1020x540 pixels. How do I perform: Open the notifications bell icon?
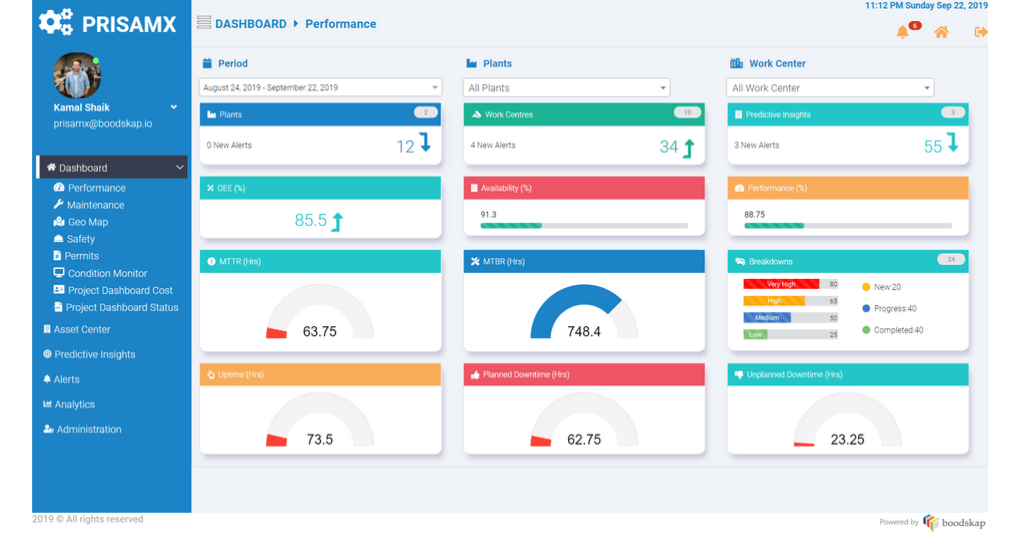[902, 32]
